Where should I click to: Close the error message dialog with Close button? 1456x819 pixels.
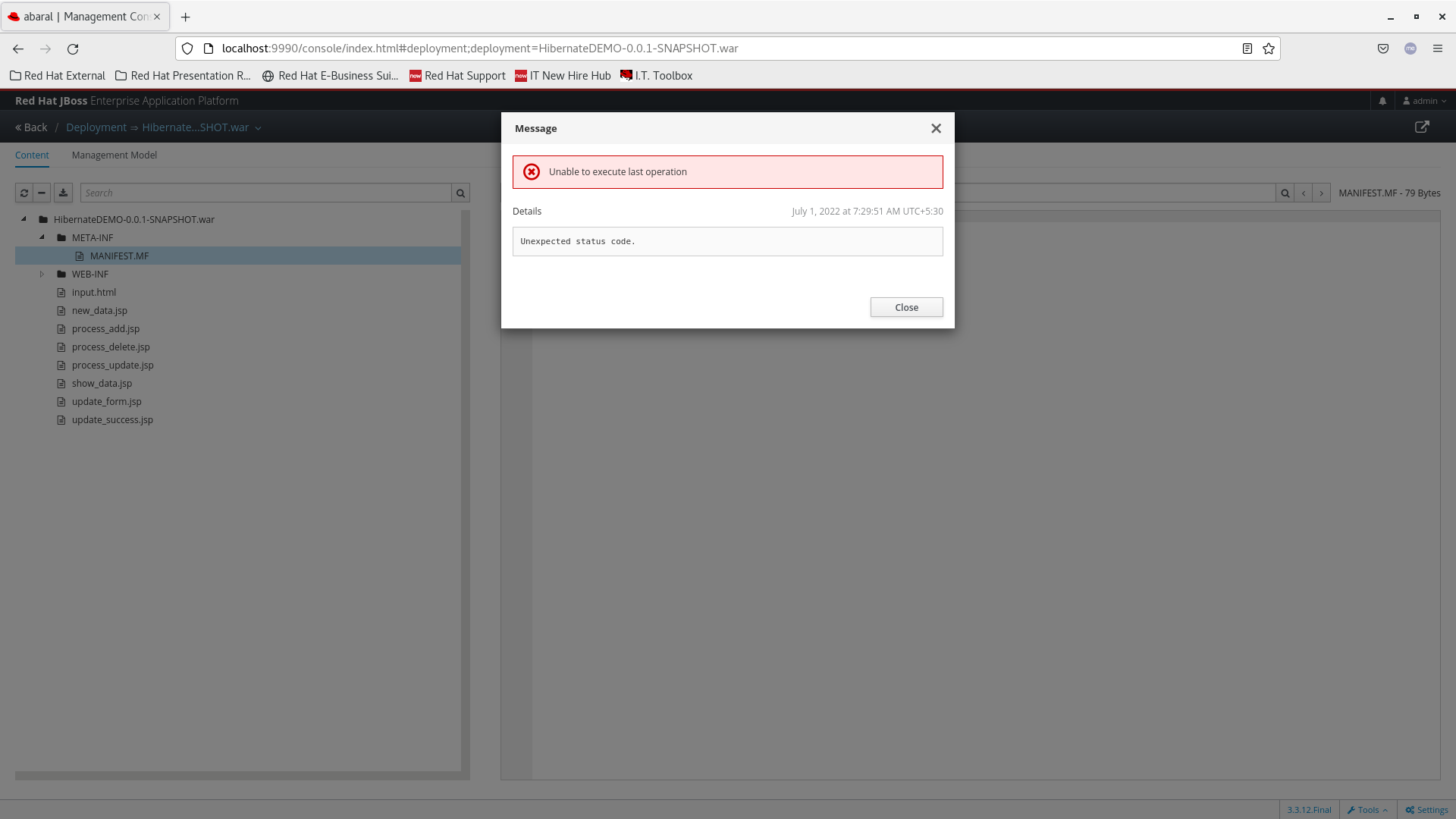click(906, 307)
